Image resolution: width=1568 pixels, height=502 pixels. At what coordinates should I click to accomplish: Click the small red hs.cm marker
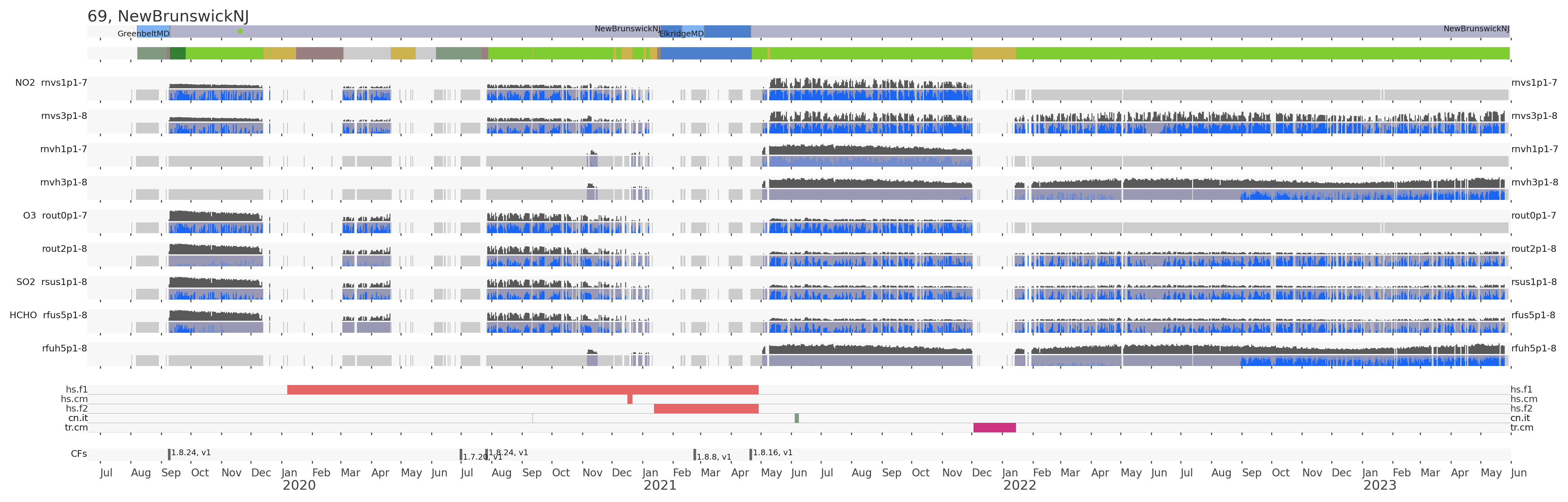[x=629, y=399]
